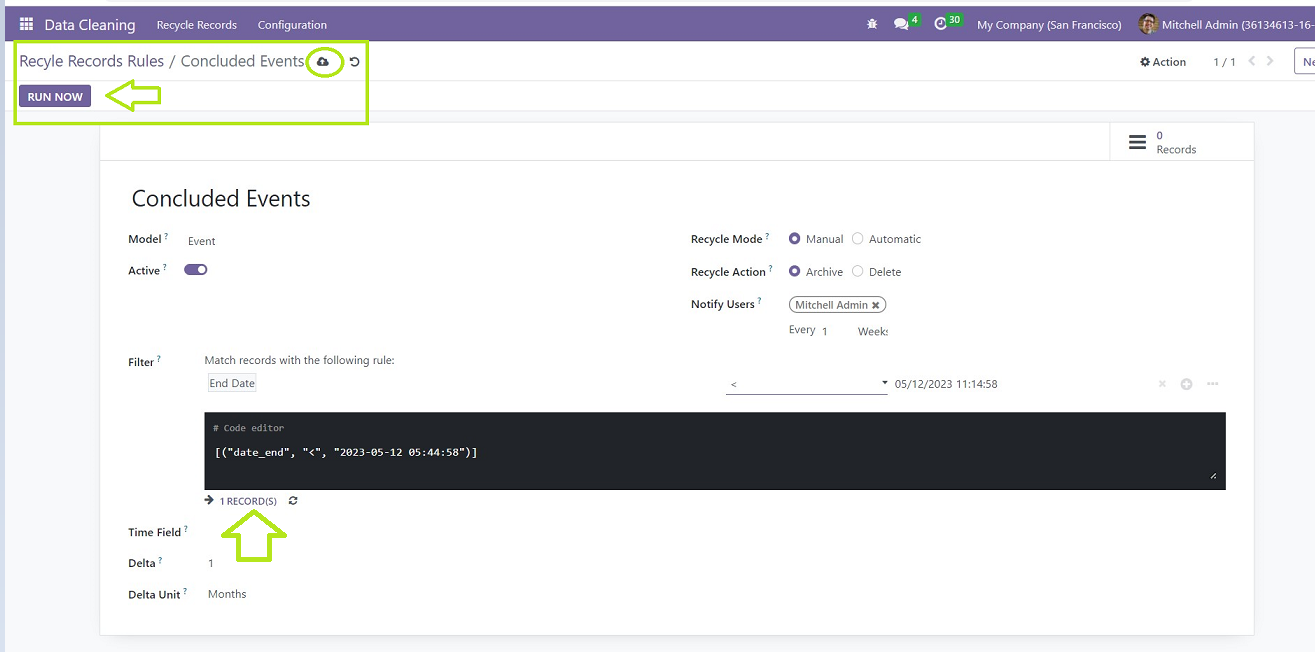The width and height of the screenshot is (1315, 652).
Task: Refresh the matching record count
Action: (x=293, y=501)
